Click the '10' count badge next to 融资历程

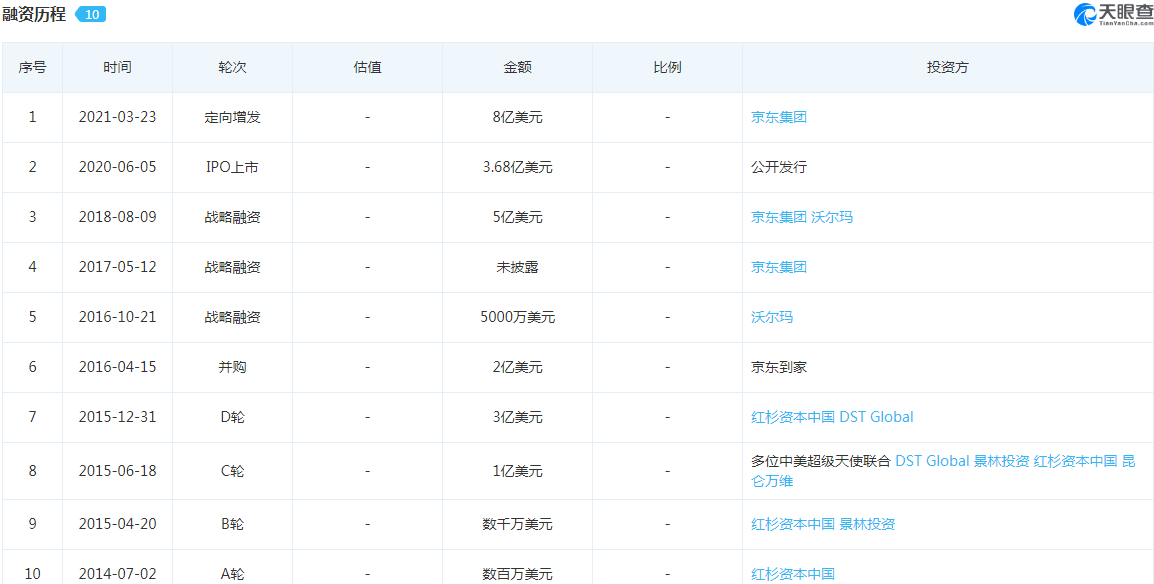coord(89,14)
